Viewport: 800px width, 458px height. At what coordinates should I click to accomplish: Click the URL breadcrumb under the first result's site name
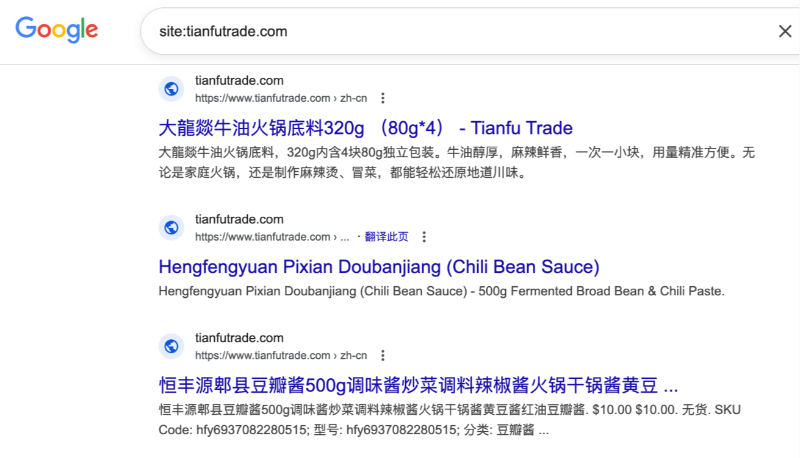pyautogui.click(x=281, y=98)
